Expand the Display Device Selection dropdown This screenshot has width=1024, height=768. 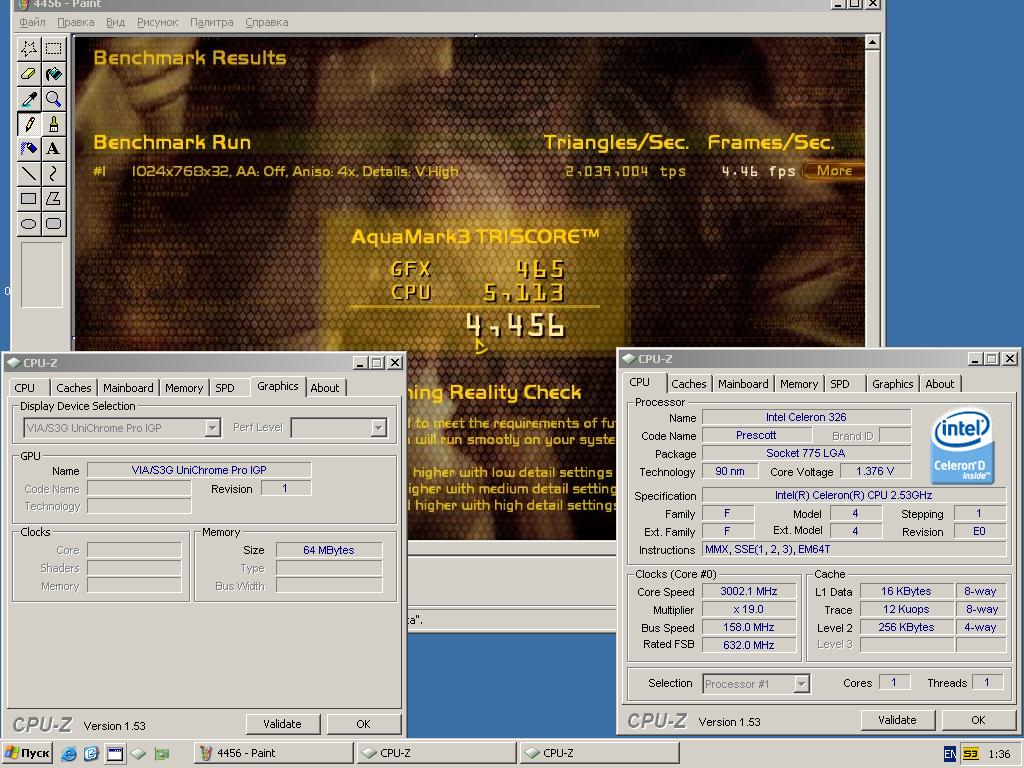(x=212, y=428)
